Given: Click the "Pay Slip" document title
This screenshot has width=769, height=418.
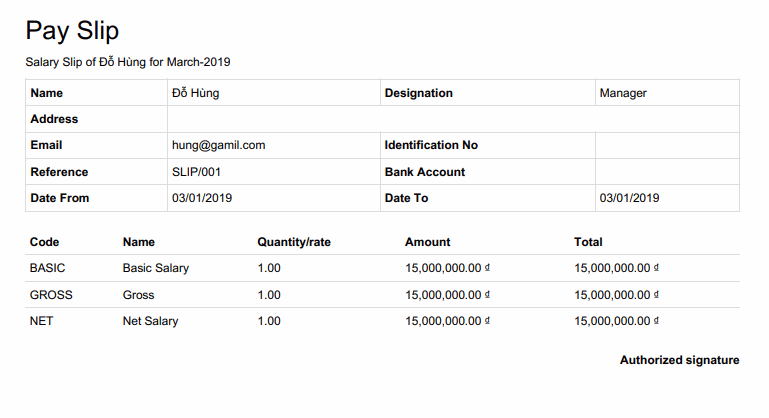Looking at the screenshot, I should pos(72,31).
